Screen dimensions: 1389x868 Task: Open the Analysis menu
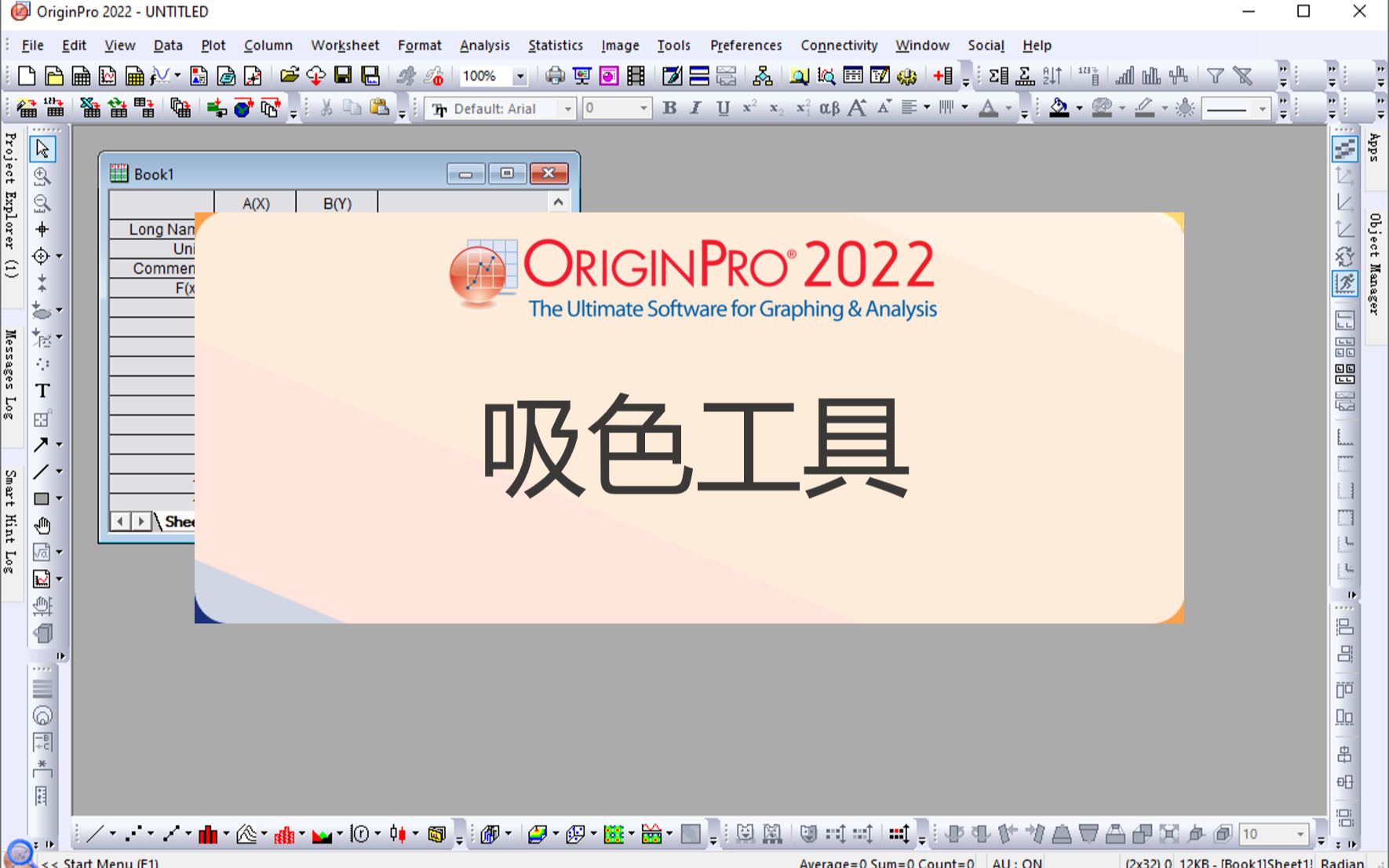[x=485, y=46]
